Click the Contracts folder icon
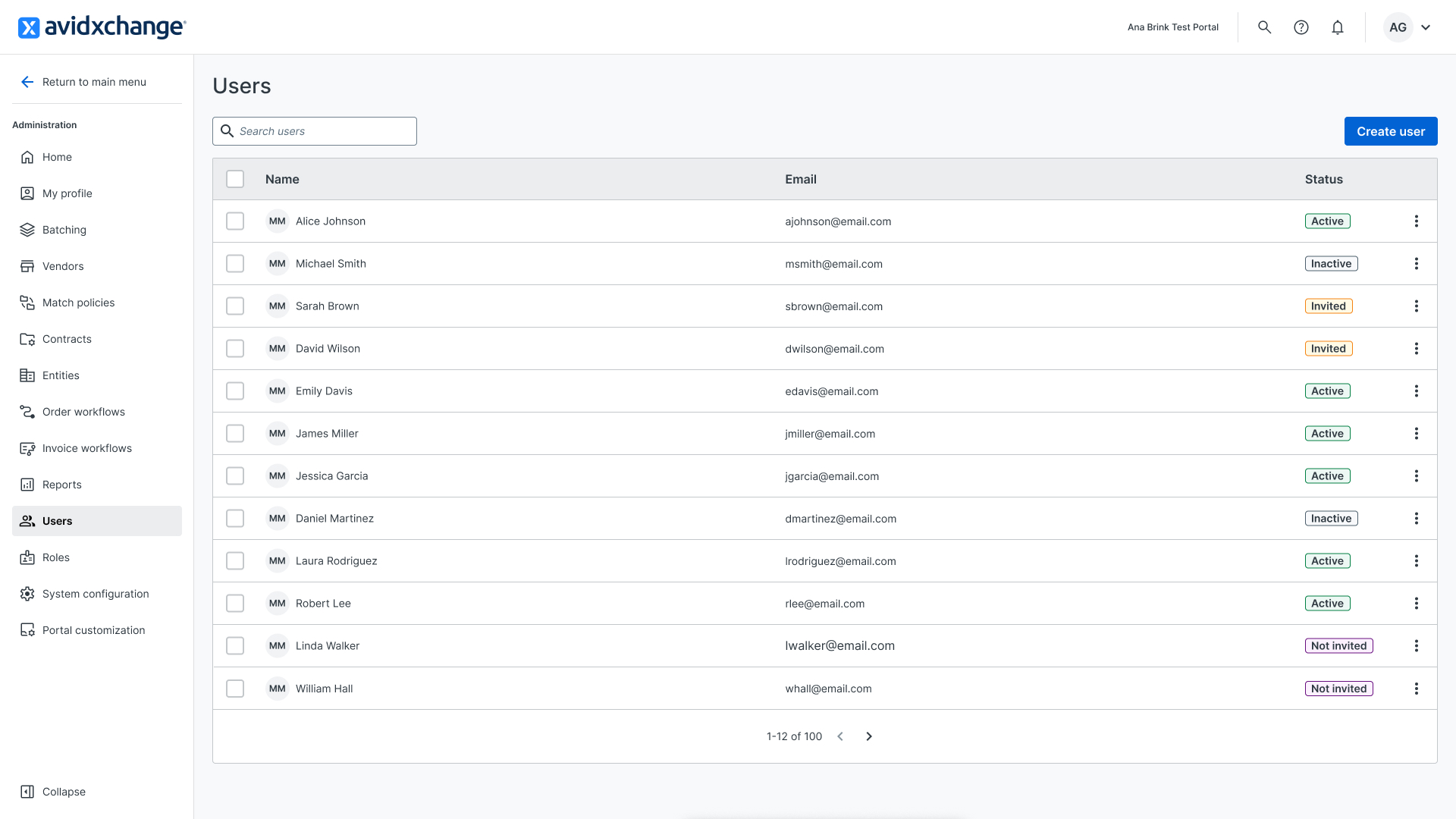 (27, 339)
